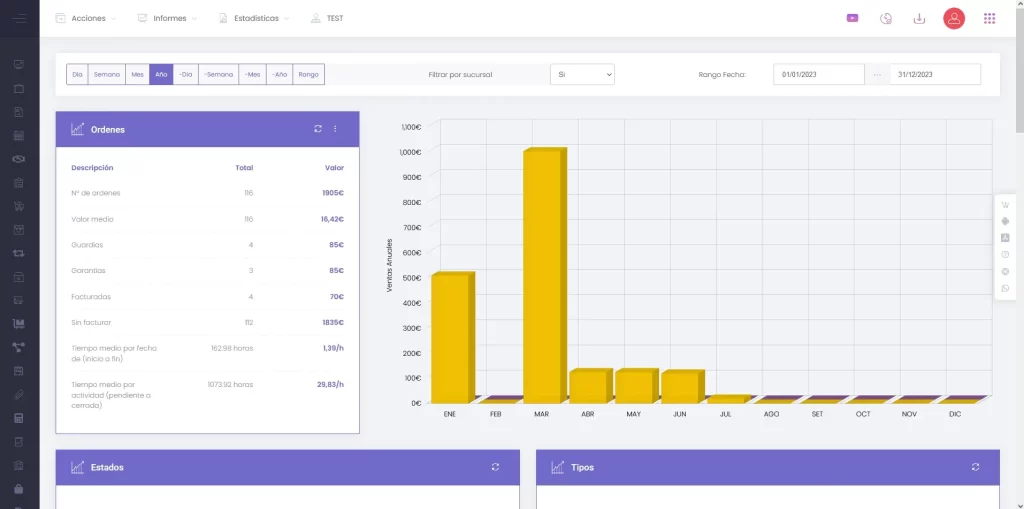Refresh the Ordenes panel
Screen dimensions: 1024x509
318,129
